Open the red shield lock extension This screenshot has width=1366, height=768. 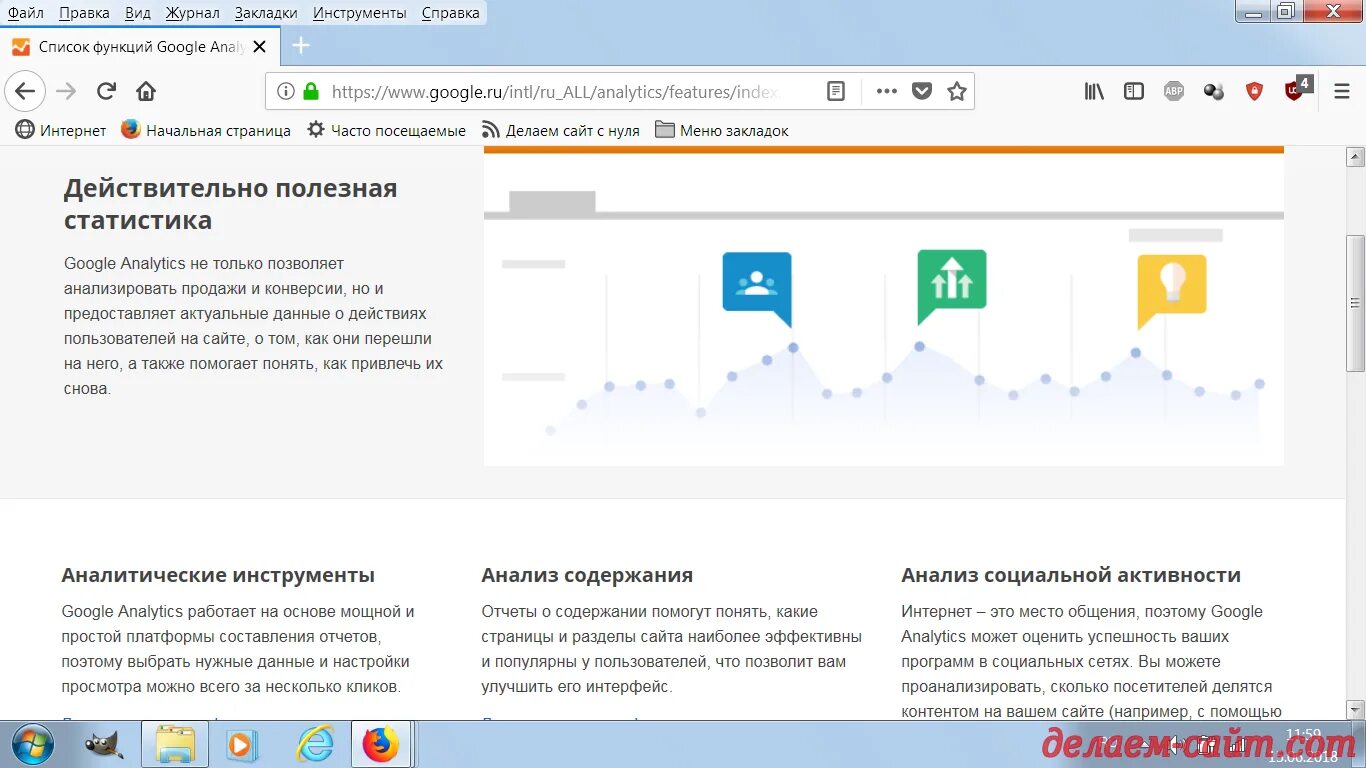coord(1254,91)
